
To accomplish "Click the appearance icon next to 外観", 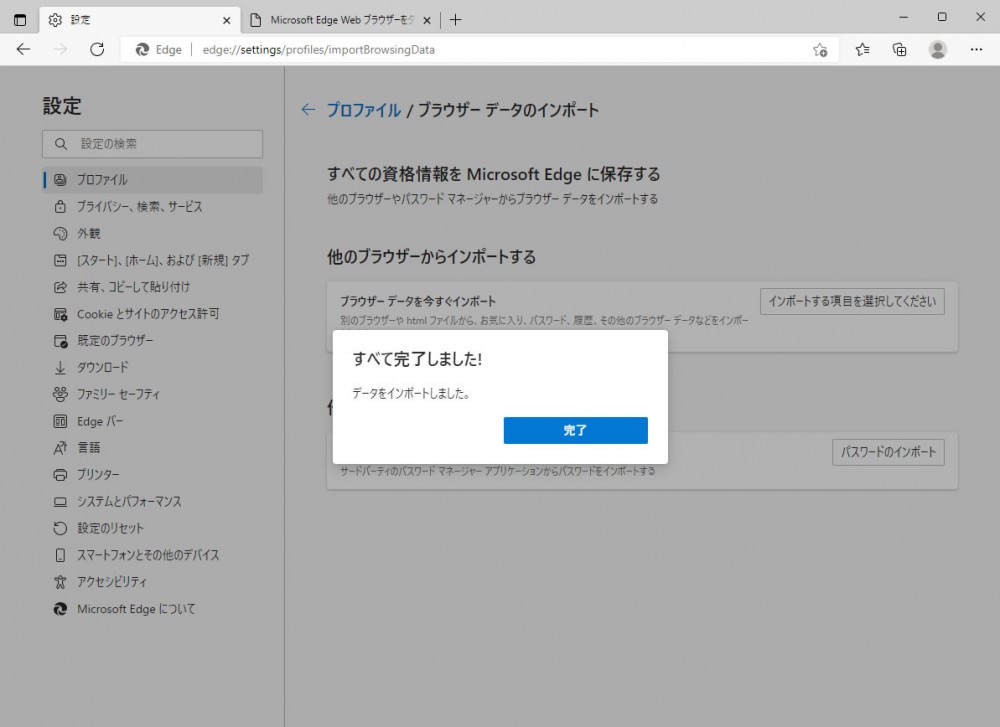I will (x=60, y=233).
